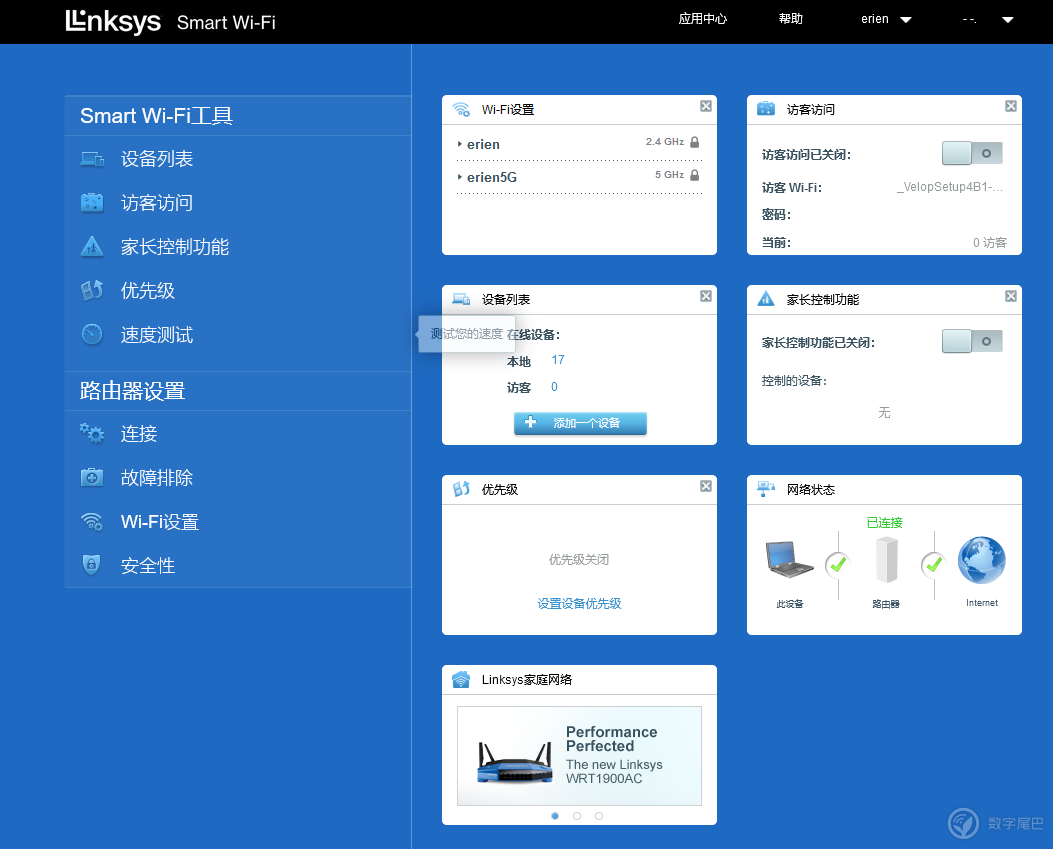Open 帮助 in the top menu
Viewport: 1053px width, 849px height.
[x=790, y=19]
